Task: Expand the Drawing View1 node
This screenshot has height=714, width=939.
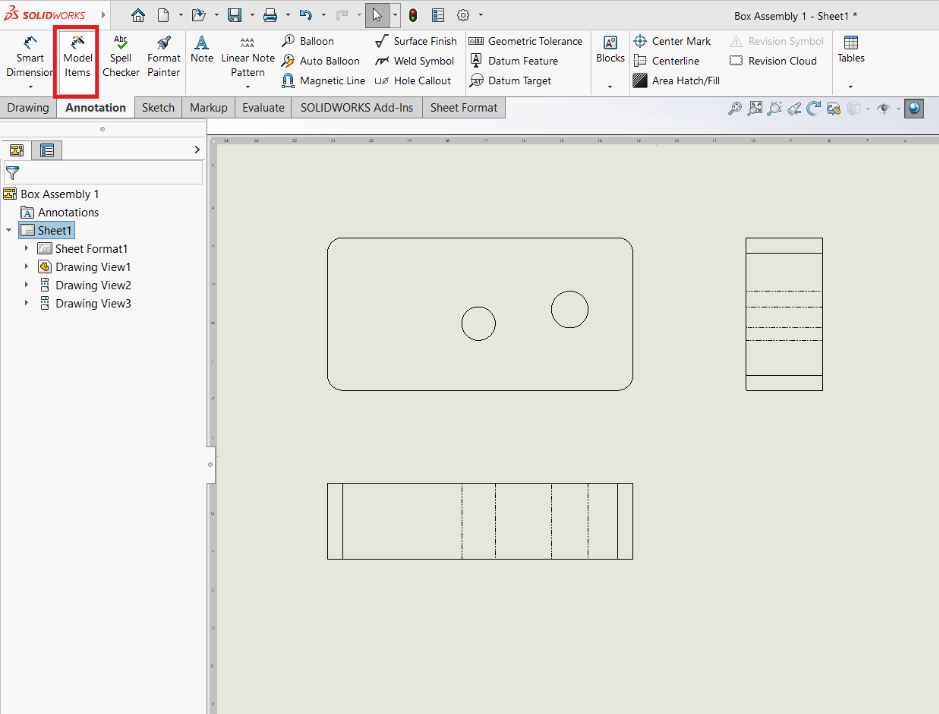Action: point(26,266)
